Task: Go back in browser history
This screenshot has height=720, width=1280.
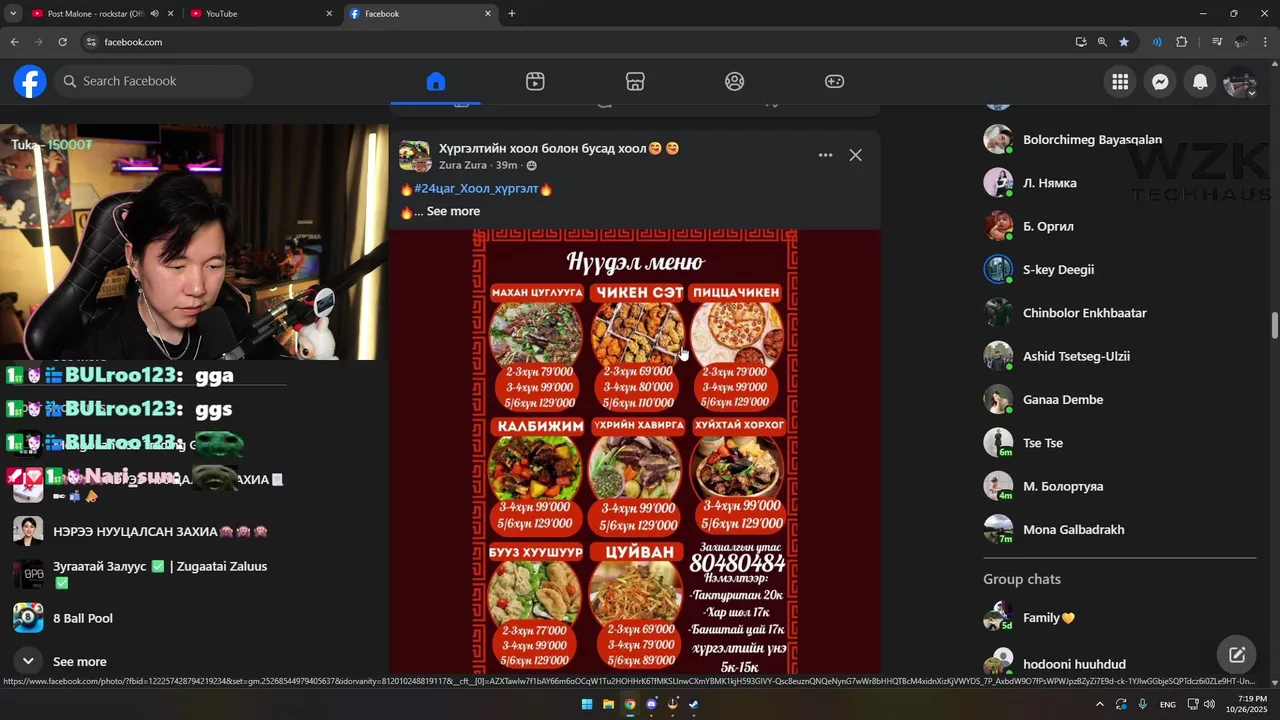Action: click(14, 42)
